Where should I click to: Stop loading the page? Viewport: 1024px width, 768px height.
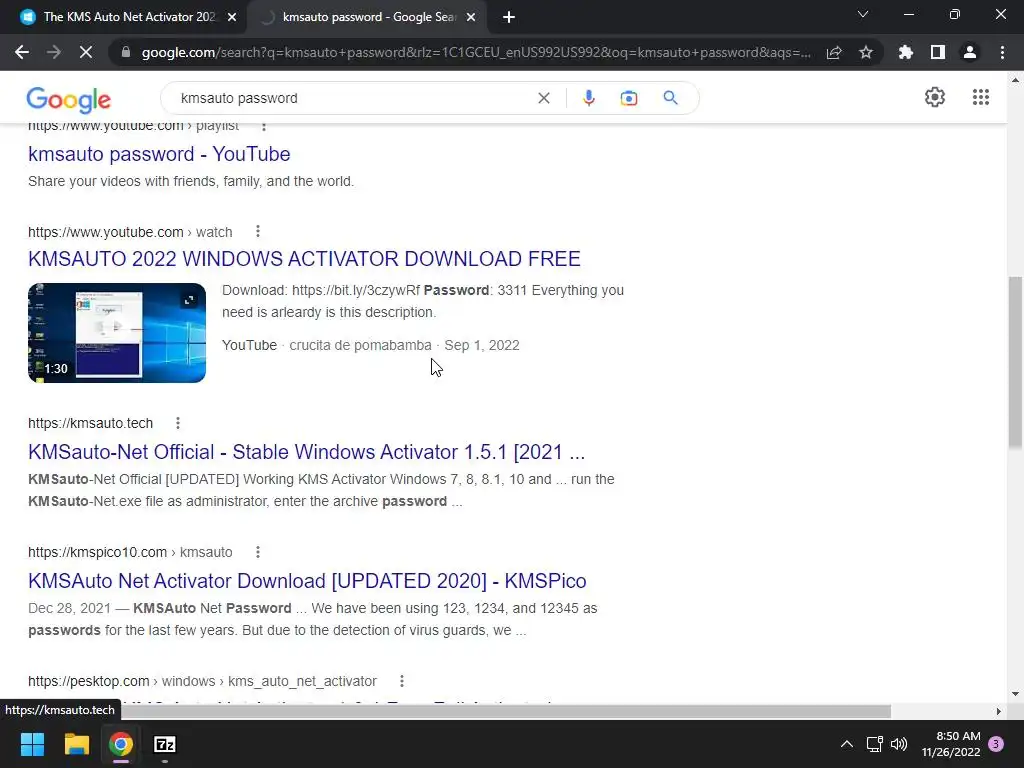pyautogui.click(x=86, y=52)
